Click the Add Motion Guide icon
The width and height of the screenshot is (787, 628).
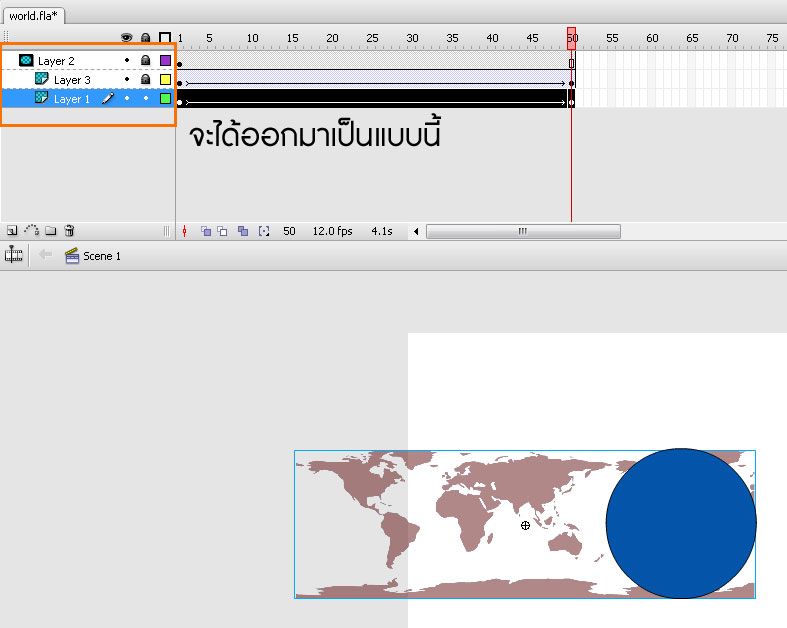point(32,230)
